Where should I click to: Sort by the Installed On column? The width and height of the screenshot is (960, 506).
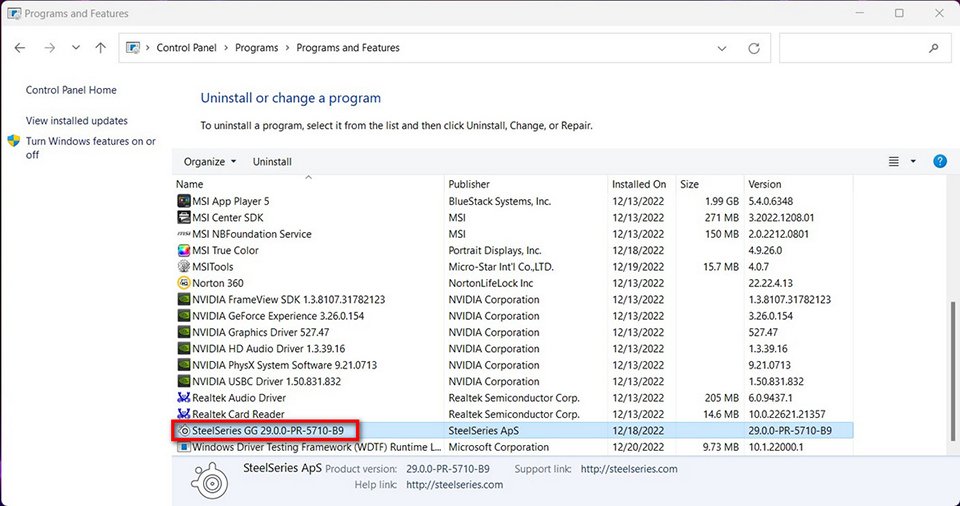click(x=641, y=184)
